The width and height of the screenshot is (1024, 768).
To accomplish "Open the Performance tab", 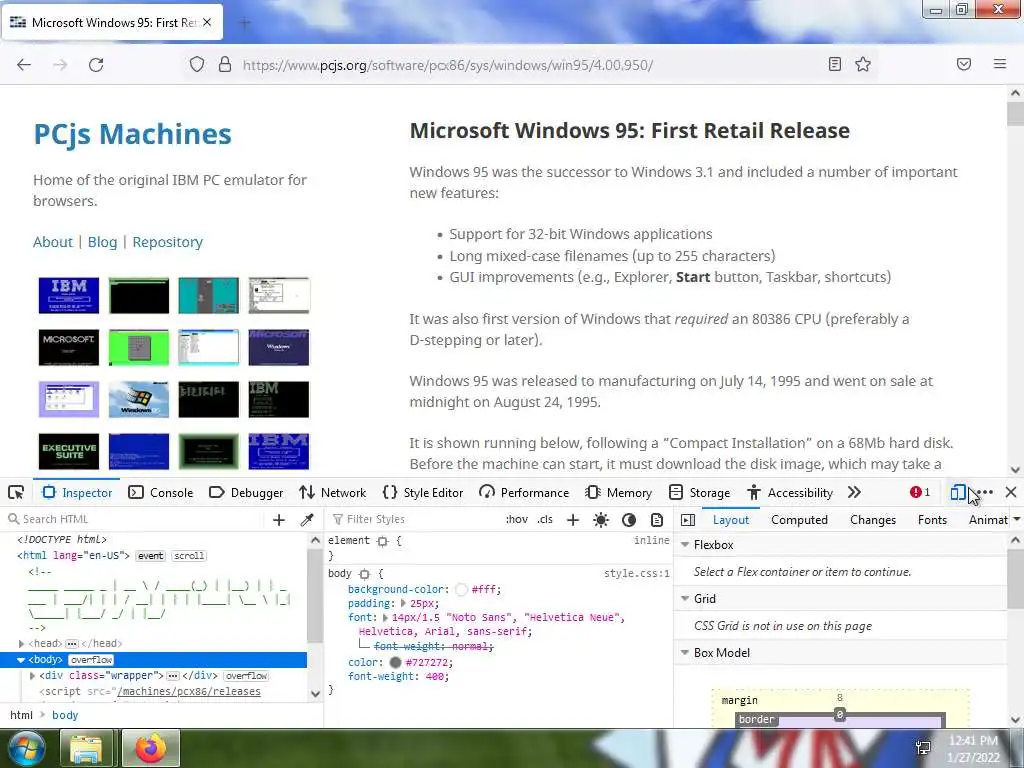I will [x=524, y=492].
